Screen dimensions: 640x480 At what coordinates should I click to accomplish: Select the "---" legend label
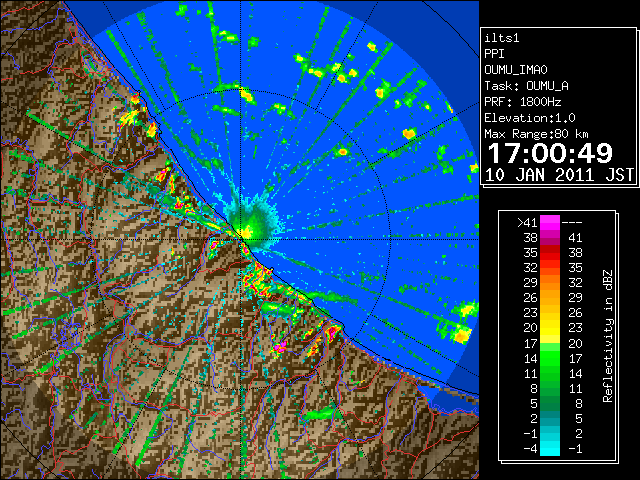(x=572, y=222)
